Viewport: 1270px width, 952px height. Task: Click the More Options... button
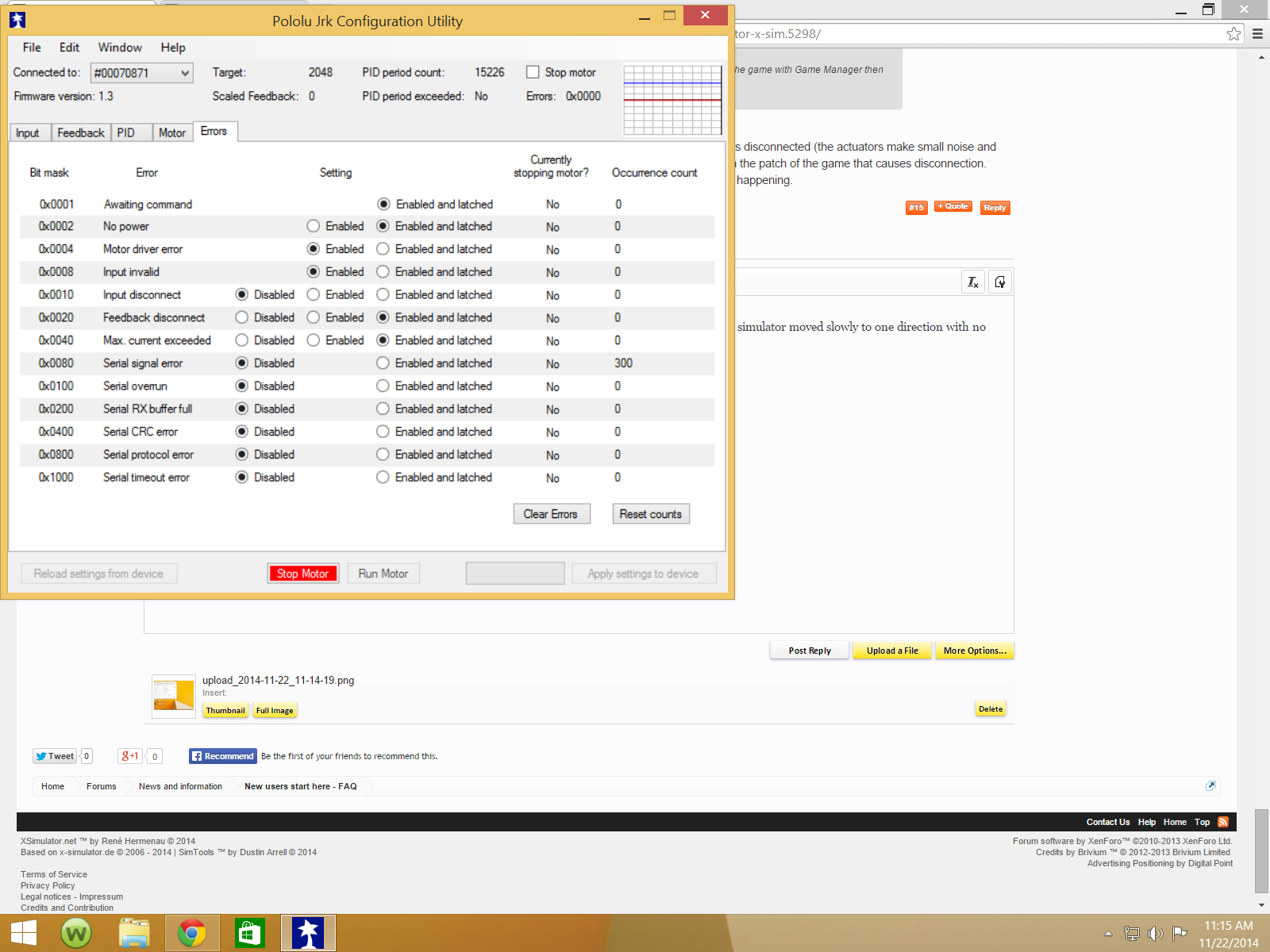pyautogui.click(x=975, y=651)
